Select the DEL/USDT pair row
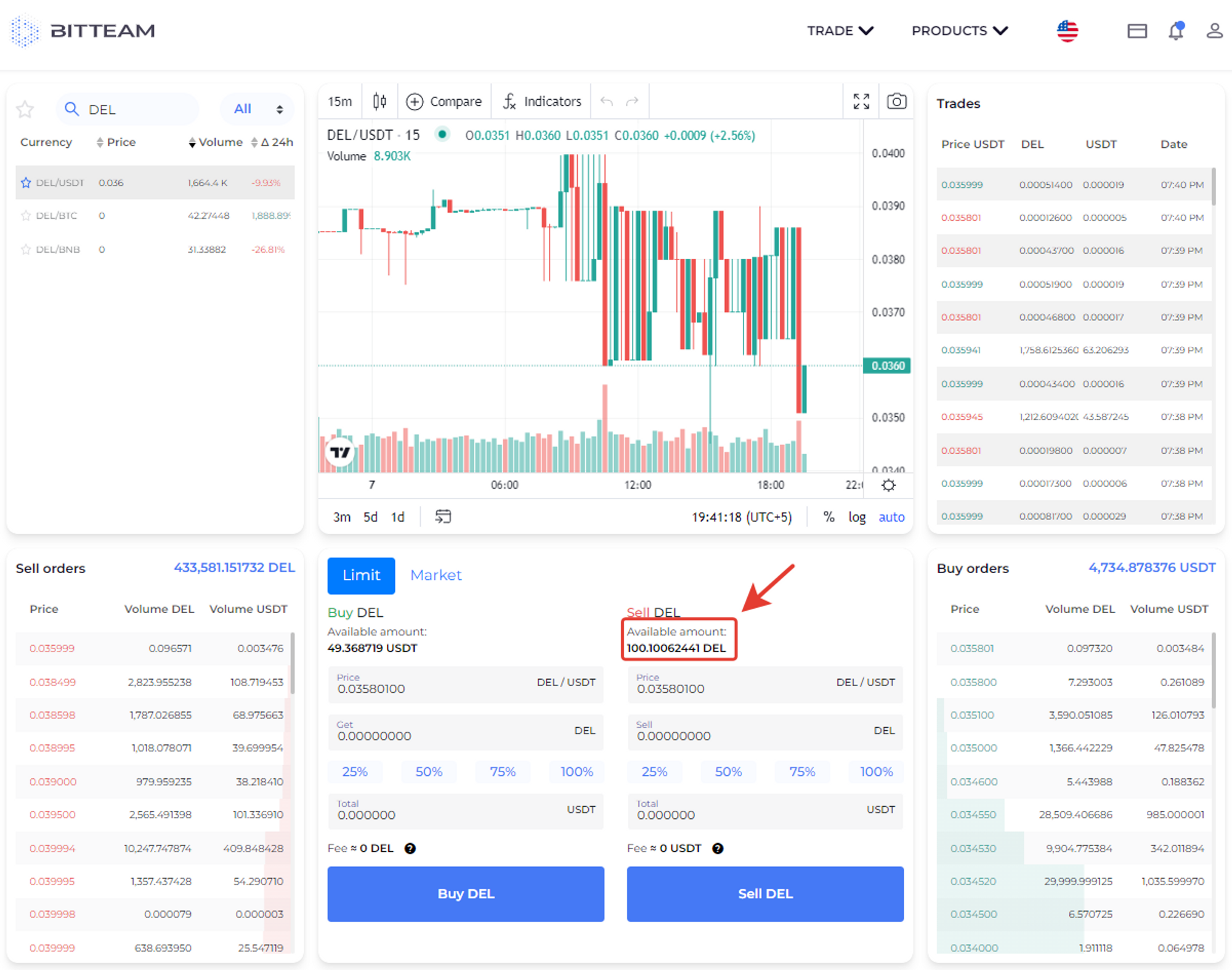The width and height of the screenshot is (1232, 970). 155,182
